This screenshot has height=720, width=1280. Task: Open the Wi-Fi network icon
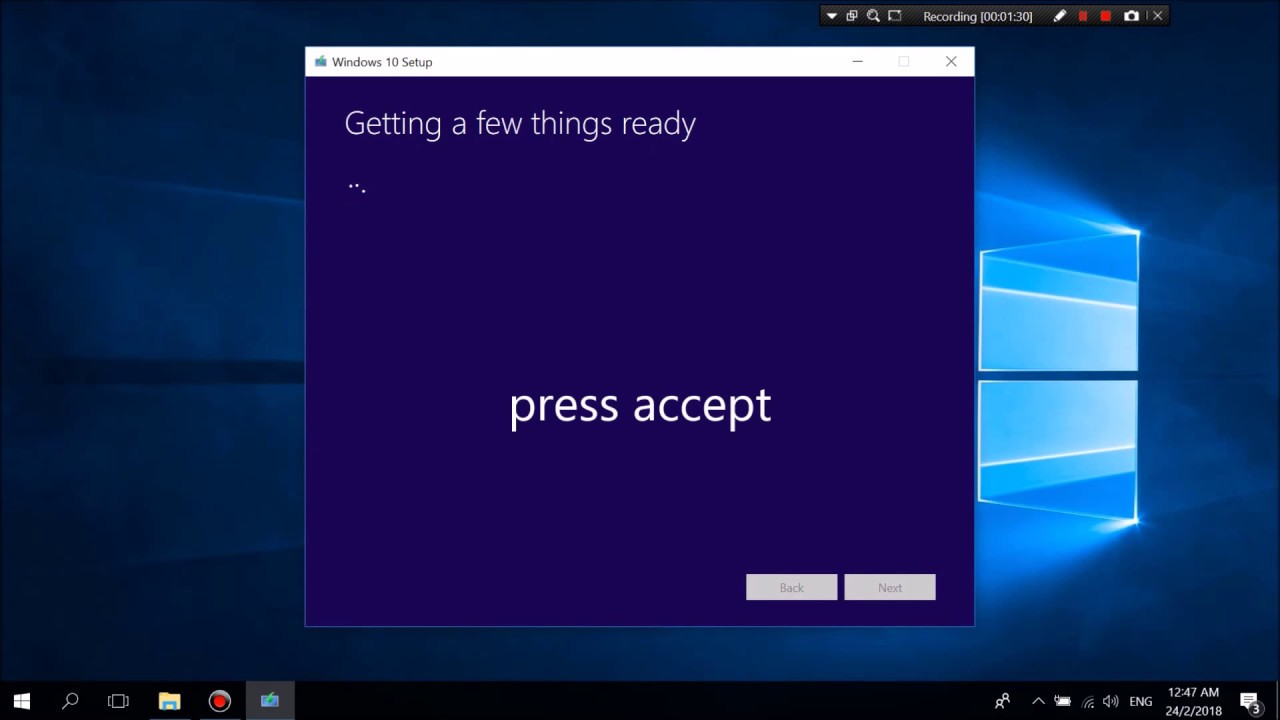point(1087,701)
